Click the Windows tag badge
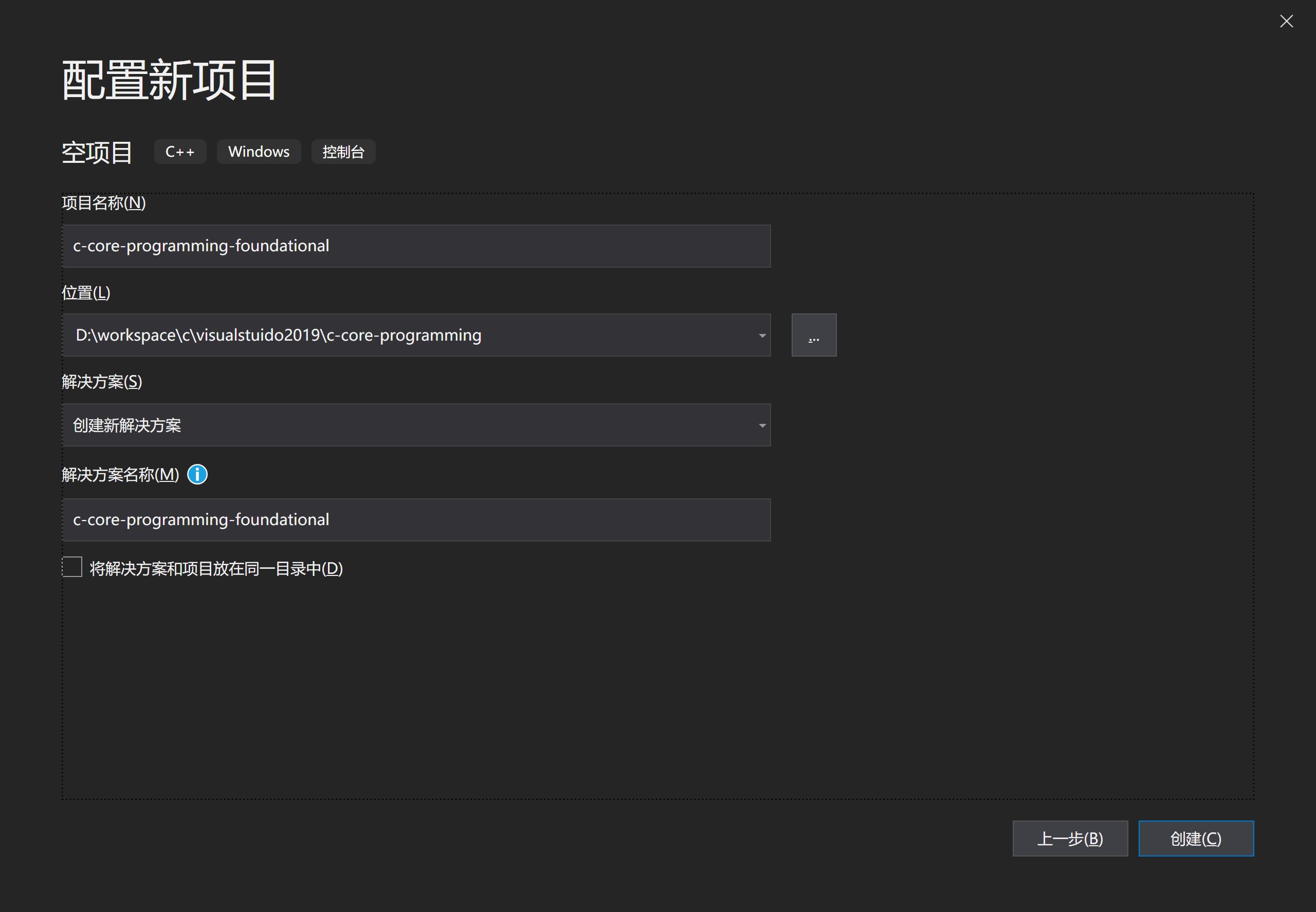 pyautogui.click(x=259, y=152)
